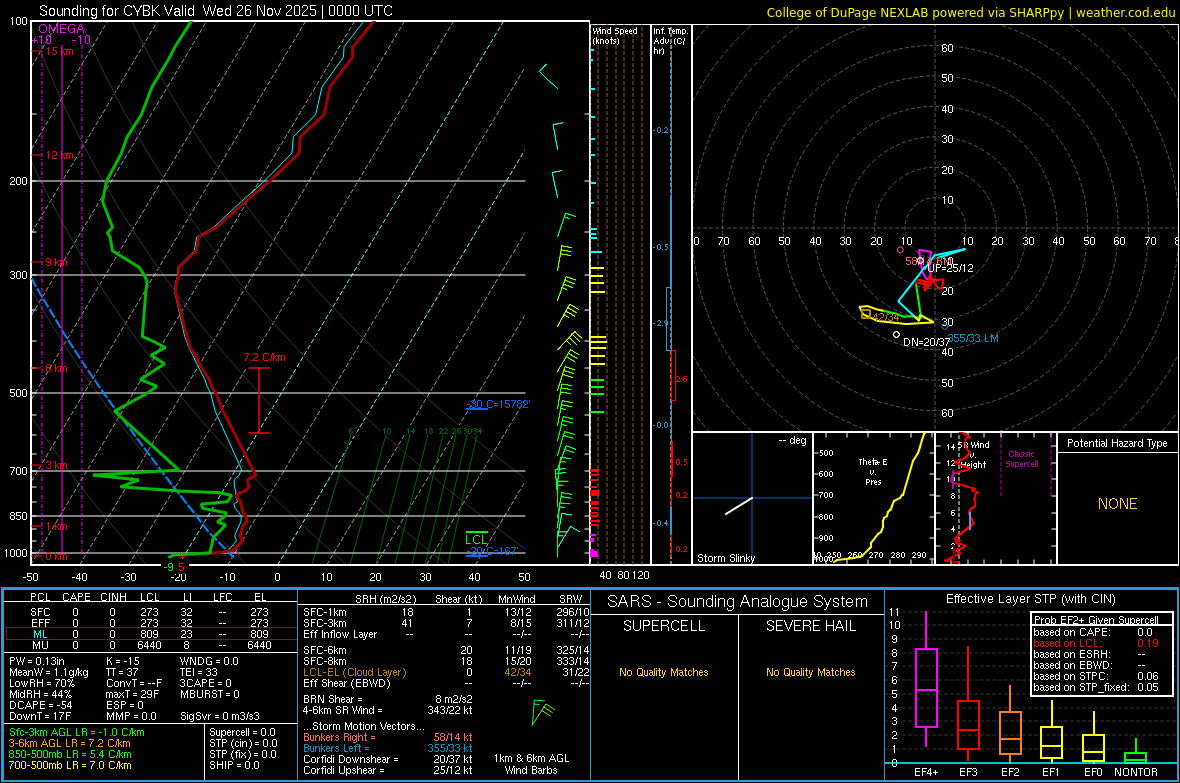The width and height of the screenshot is (1180, 783).
Task: Click the 9 km height marker
Action: coord(56,262)
